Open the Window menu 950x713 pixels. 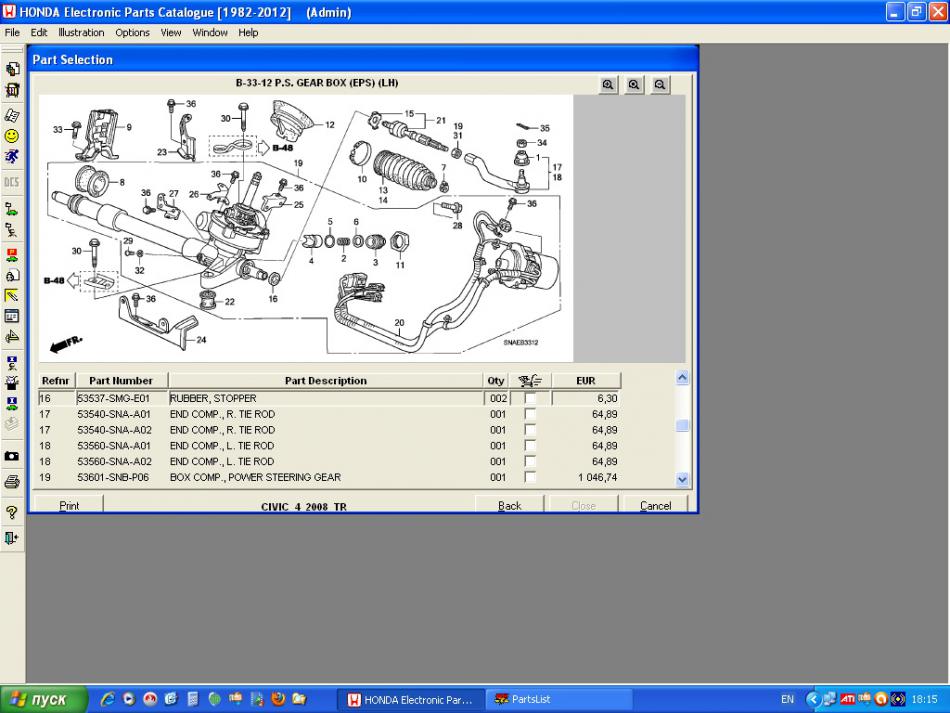(x=210, y=33)
